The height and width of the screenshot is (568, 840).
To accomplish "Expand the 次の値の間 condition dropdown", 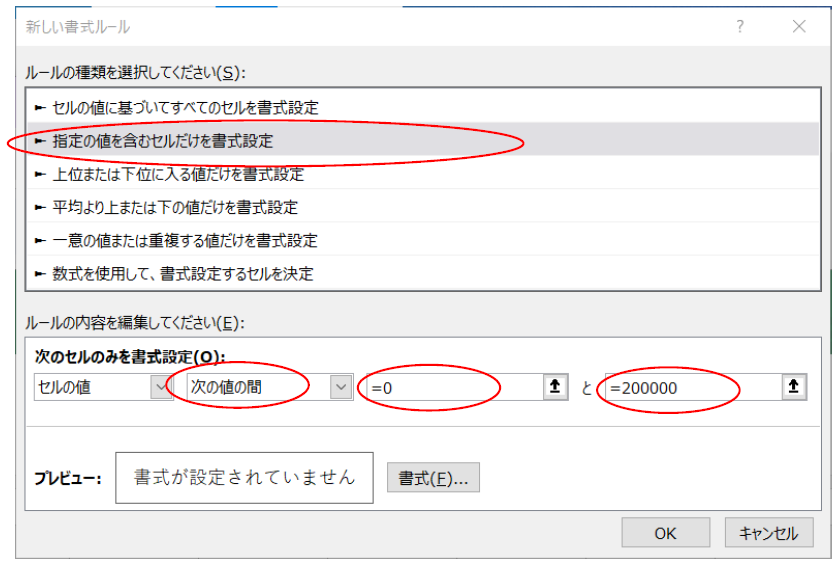I will pyautogui.click(x=342, y=387).
